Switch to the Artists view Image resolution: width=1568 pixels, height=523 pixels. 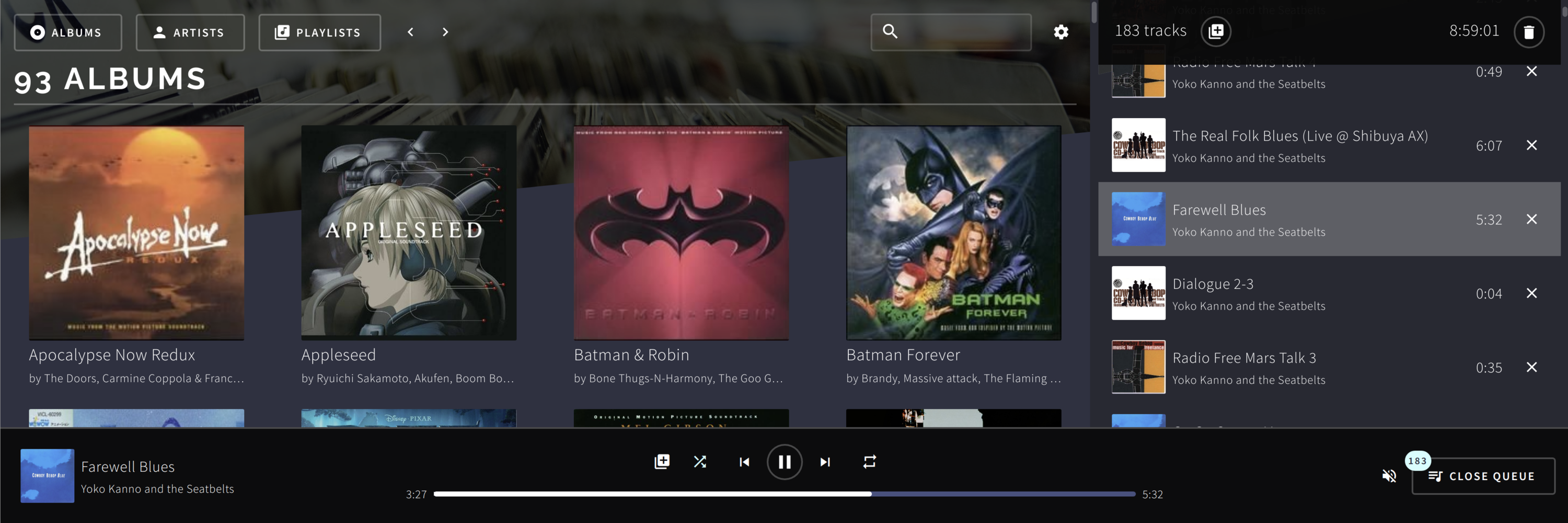click(190, 32)
